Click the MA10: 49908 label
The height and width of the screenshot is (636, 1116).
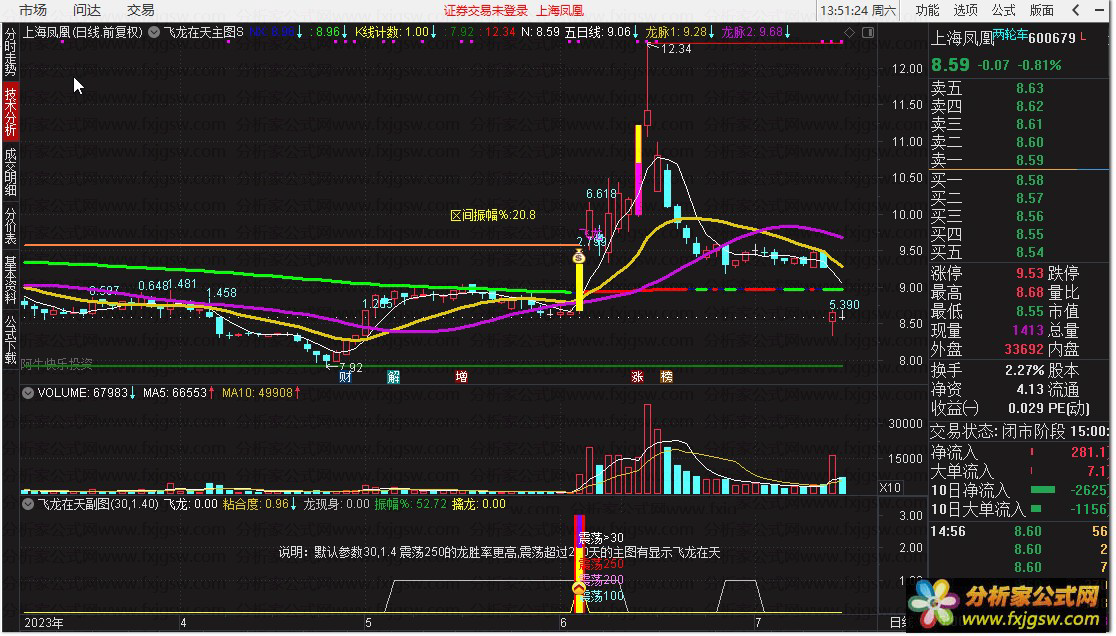(258, 393)
